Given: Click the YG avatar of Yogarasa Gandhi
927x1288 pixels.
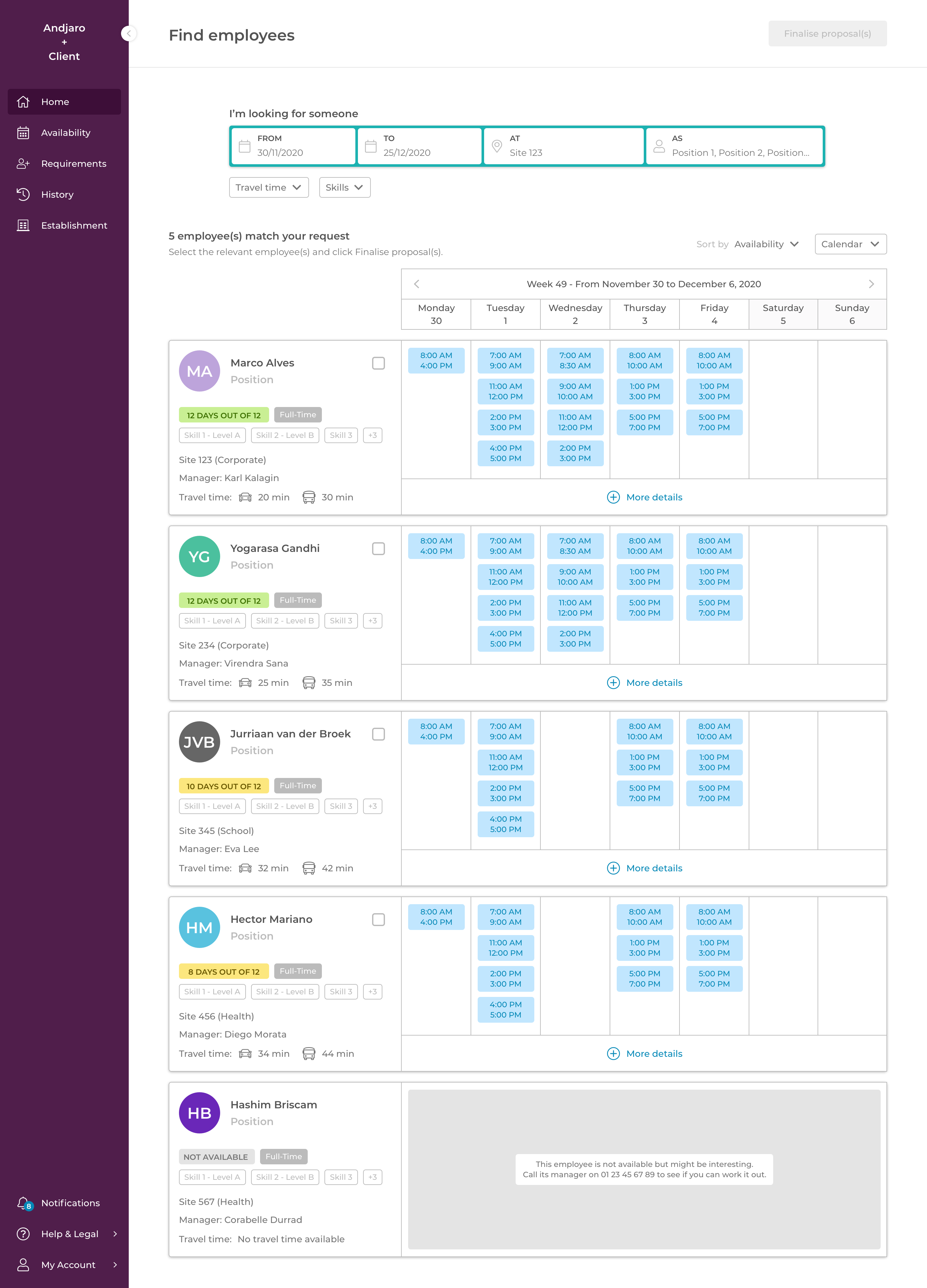Looking at the screenshot, I should pyautogui.click(x=199, y=556).
